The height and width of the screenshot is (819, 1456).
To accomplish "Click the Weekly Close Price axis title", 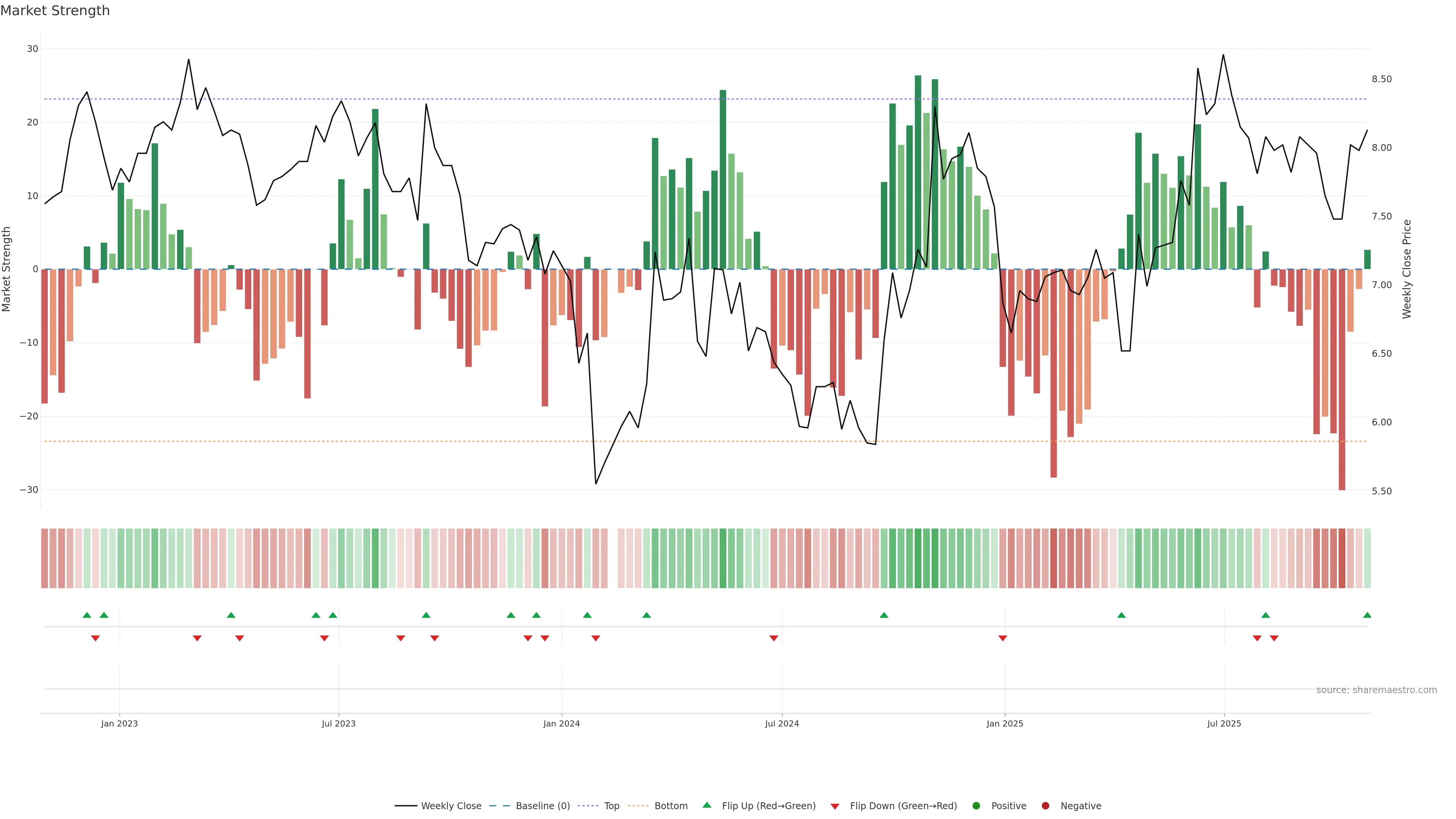I will 1407,269.
